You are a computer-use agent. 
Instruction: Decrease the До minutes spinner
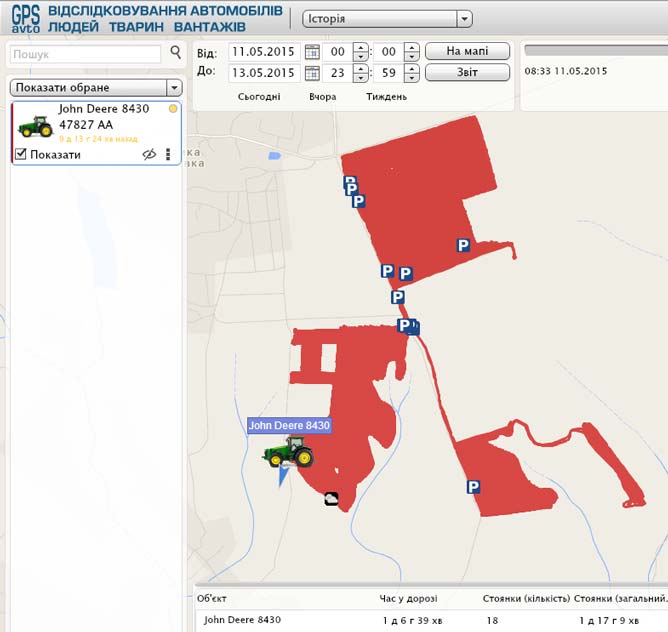point(412,78)
